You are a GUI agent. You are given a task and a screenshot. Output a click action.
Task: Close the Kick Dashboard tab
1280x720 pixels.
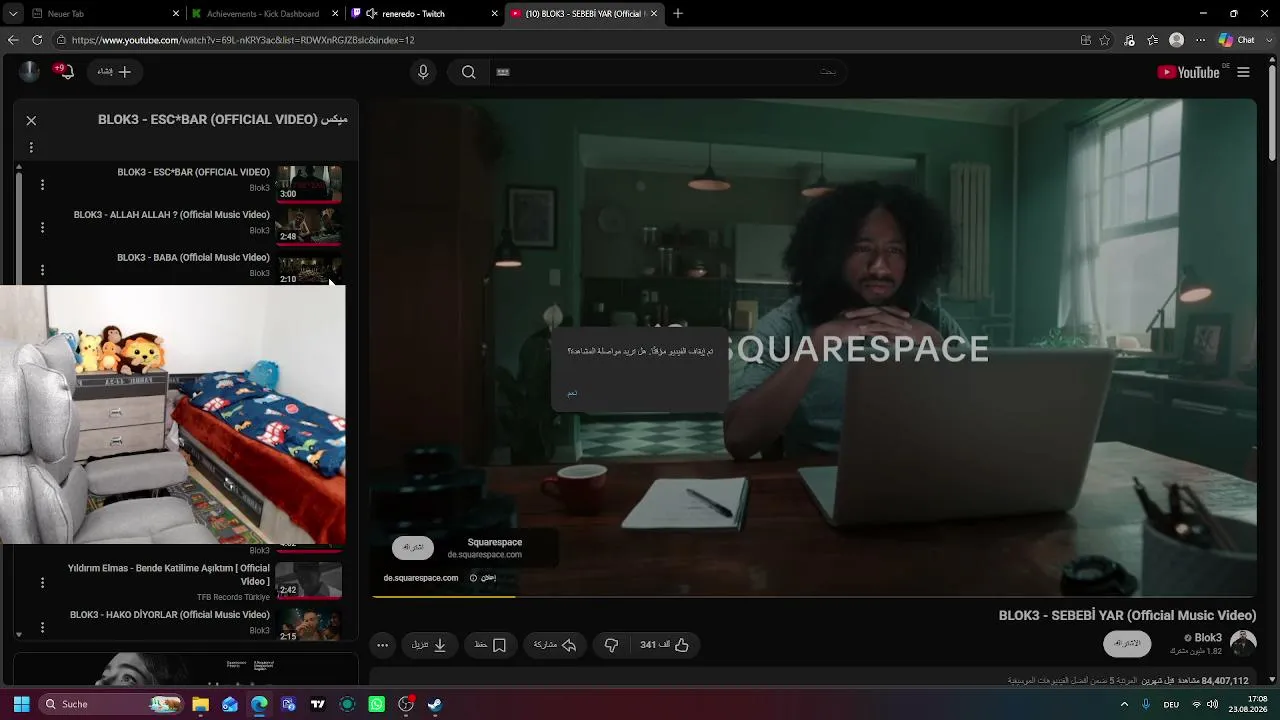tap(335, 14)
